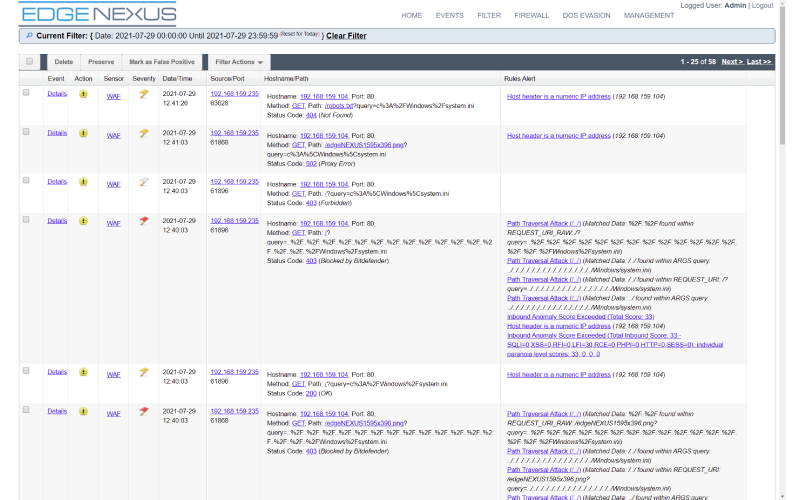The image size is (800, 500).
Task: Click Reset for Today in the filter bar
Action: click(x=300, y=34)
